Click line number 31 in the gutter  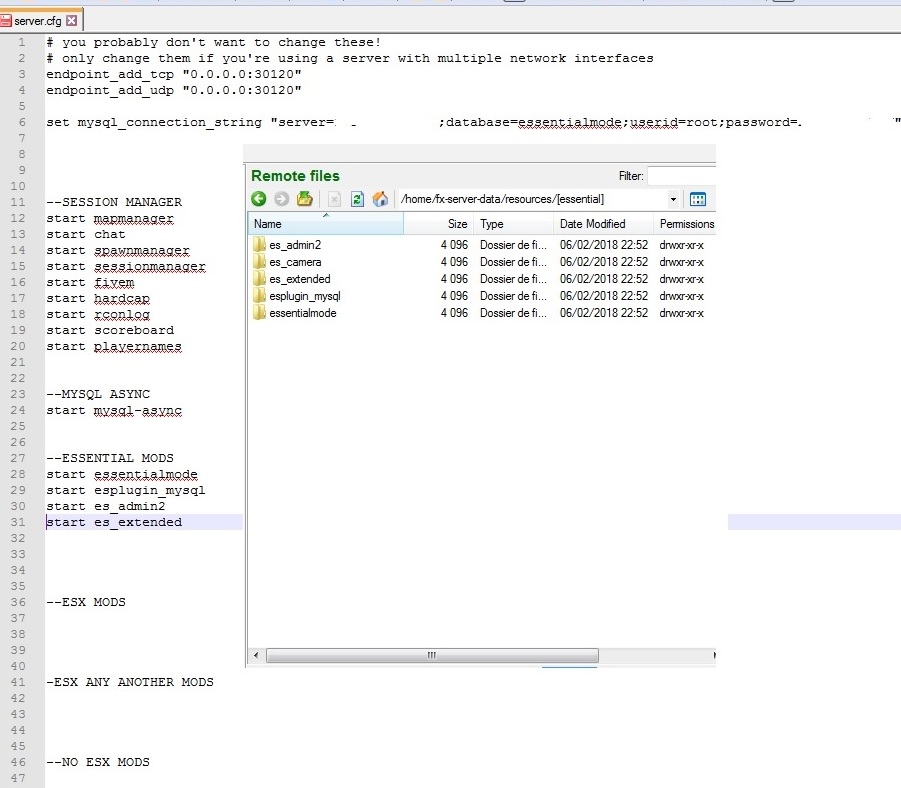[x=18, y=522]
